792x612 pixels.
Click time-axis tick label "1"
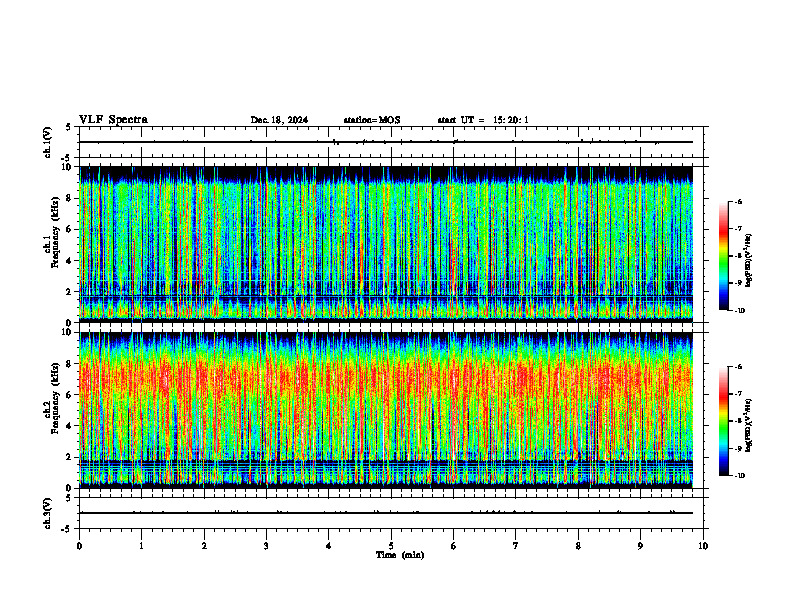tap(141, 546)
